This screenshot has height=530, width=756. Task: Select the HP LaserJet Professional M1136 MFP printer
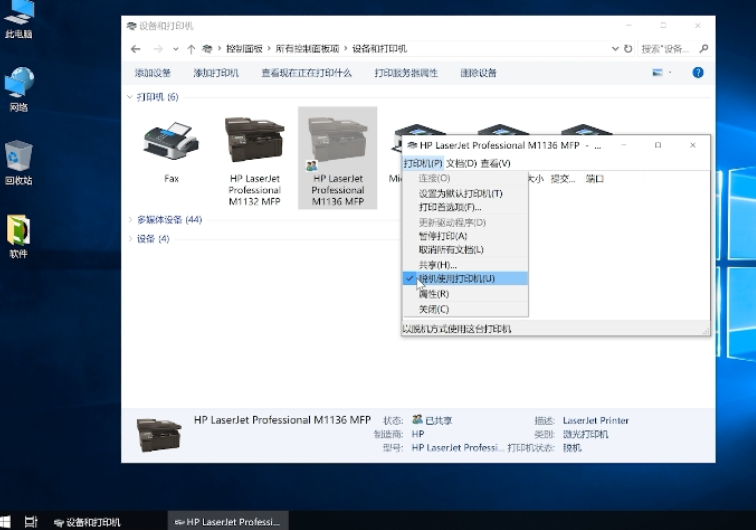pyautogui.click(x=337, y=145)
